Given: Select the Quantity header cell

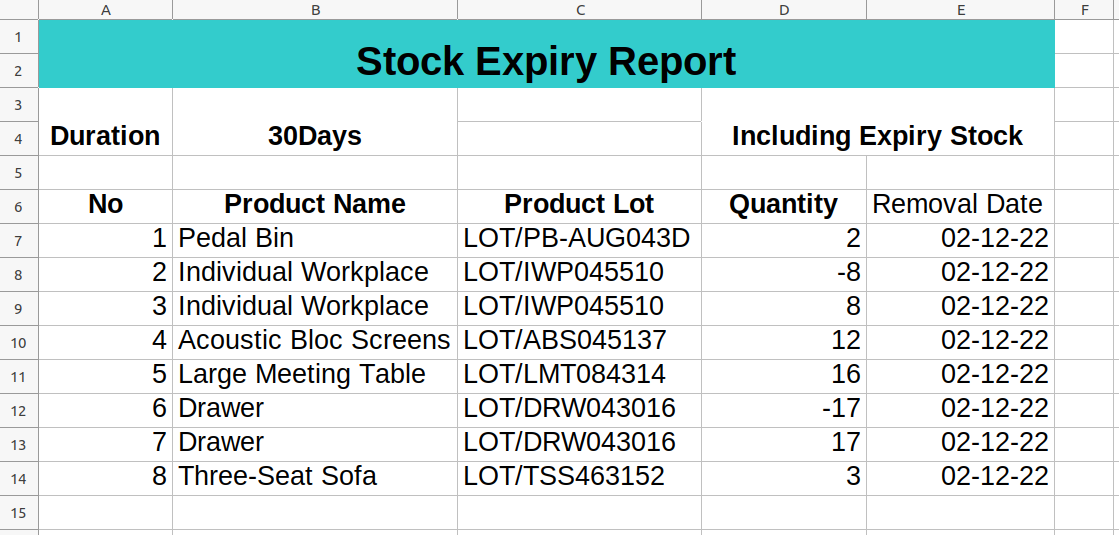Looking at the screenshot, I should tap(784, 205).
